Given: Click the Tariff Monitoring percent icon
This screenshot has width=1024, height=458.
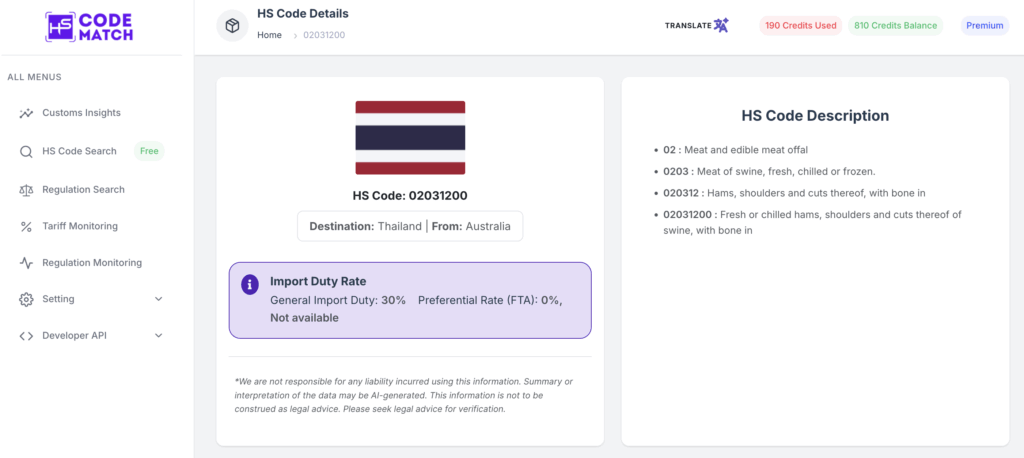Looking at the screenshot, I should pos(26,227).
